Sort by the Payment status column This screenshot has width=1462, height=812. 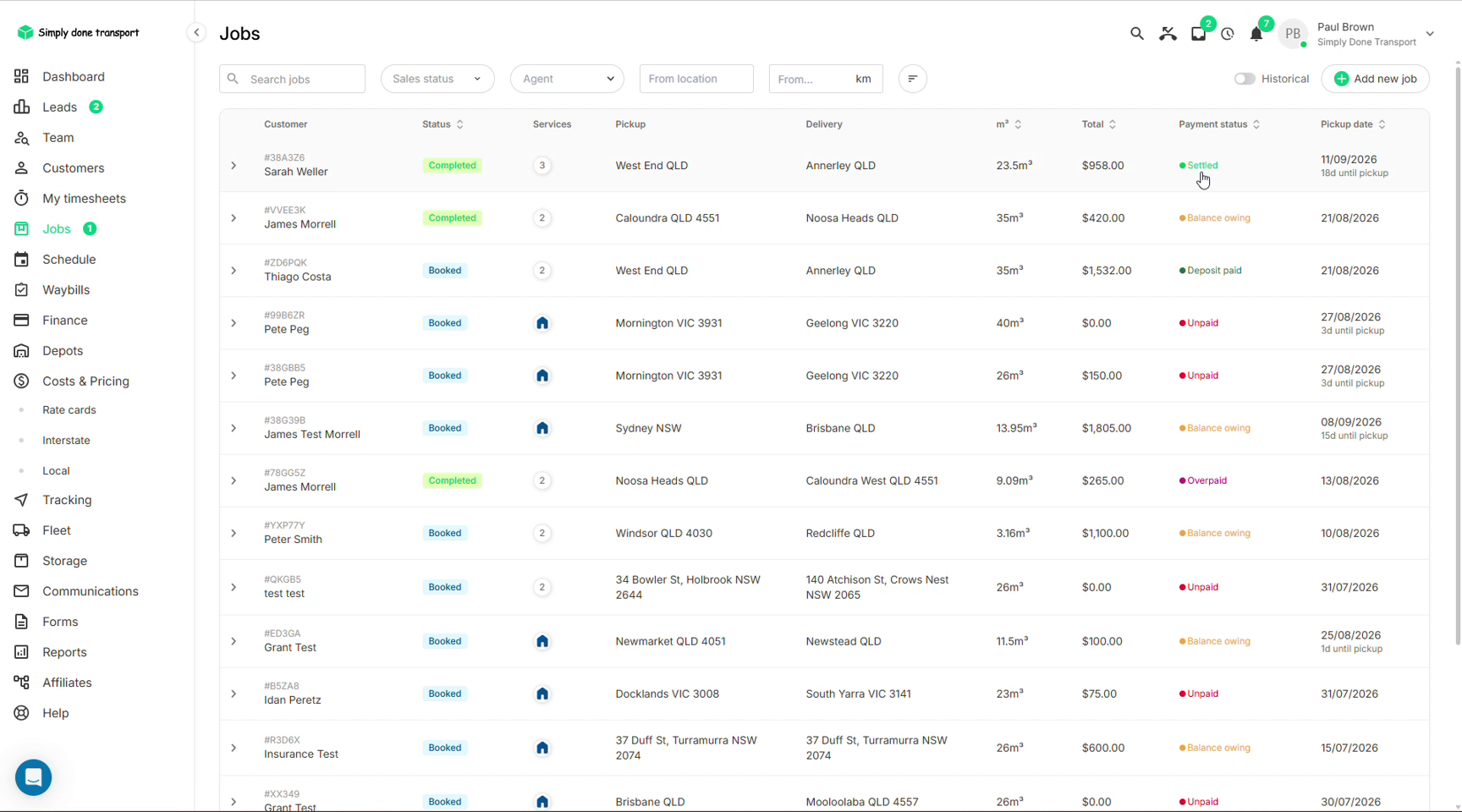point(1256,124)
